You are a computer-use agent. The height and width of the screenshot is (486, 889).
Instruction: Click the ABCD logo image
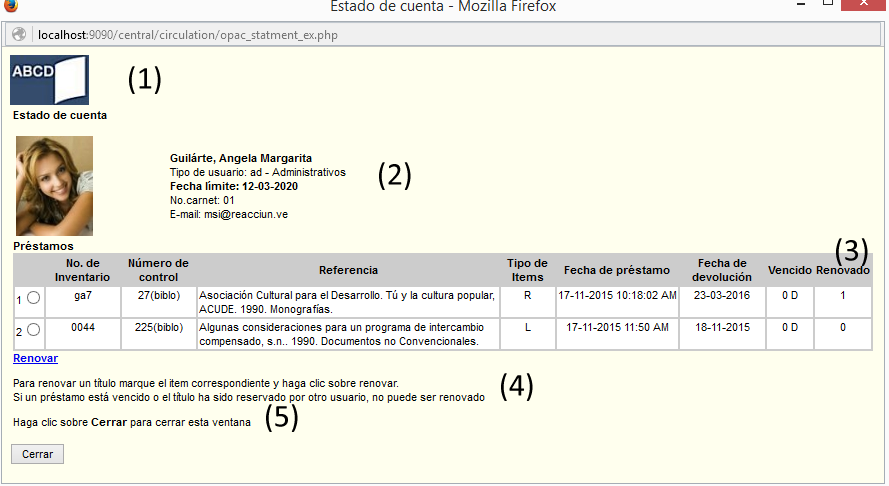[x=49, y=80]
